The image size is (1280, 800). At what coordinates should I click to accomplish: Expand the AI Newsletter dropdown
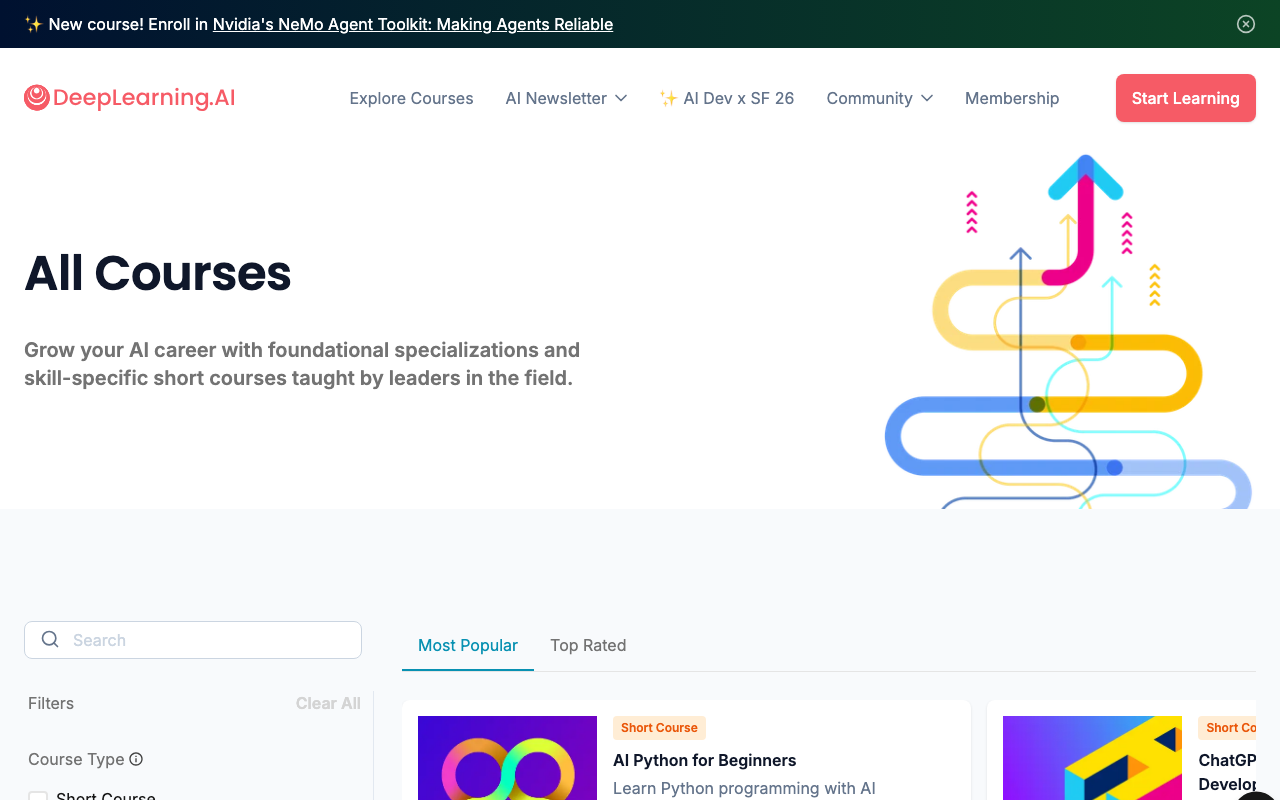coord(566,98)
